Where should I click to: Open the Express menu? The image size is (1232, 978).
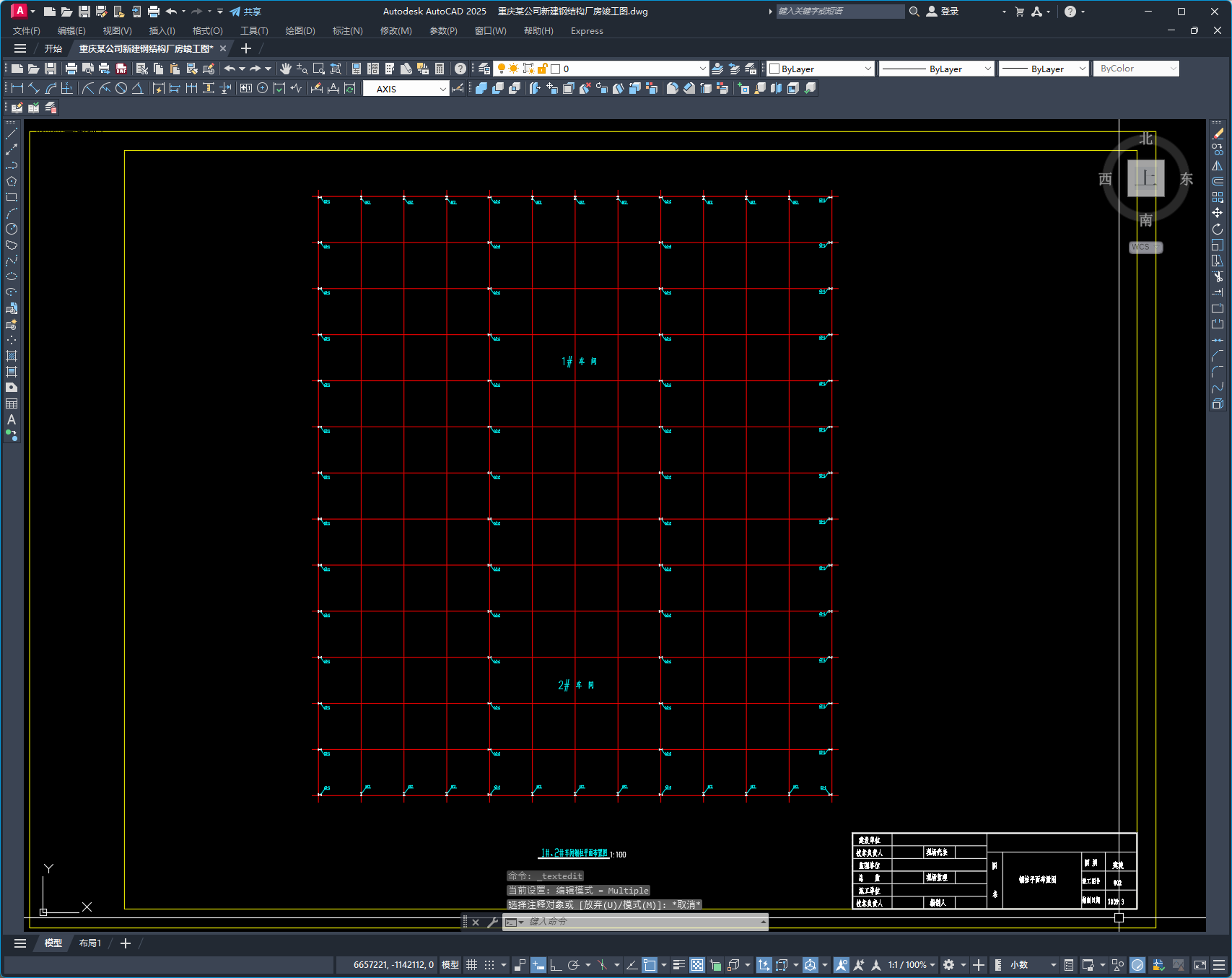(587, 31)
